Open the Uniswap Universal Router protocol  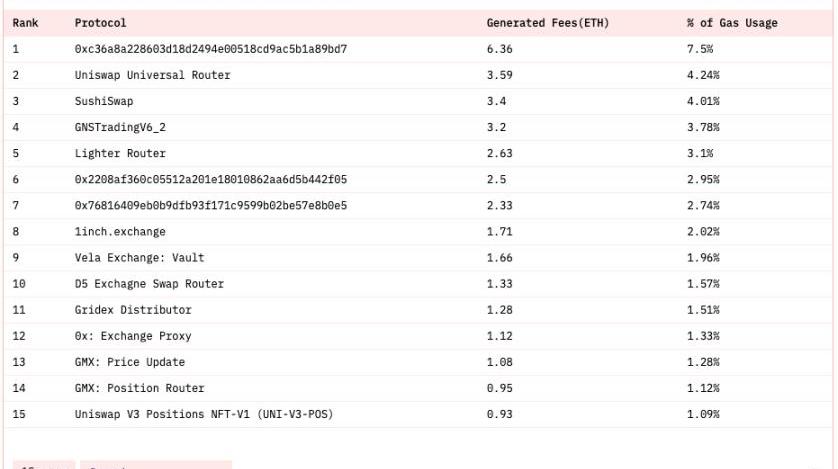pos(152,75)
